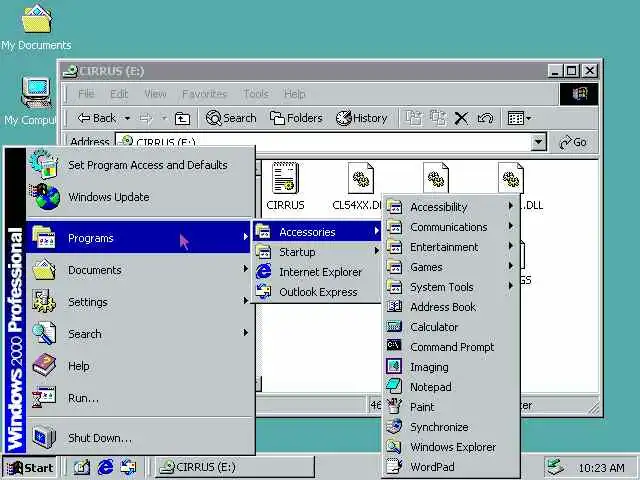Select Synchronize in Accessories menu
The height and width of the screenshot is (480, 640).
click(451, 427)
